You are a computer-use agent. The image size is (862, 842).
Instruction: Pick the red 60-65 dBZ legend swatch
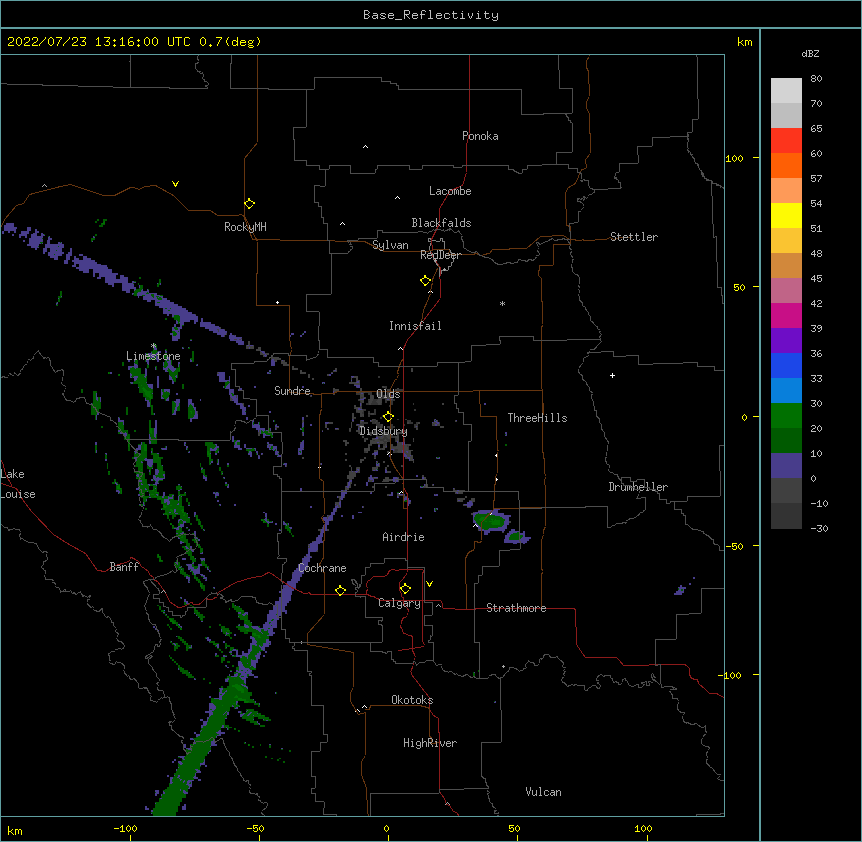click(786, 140)
